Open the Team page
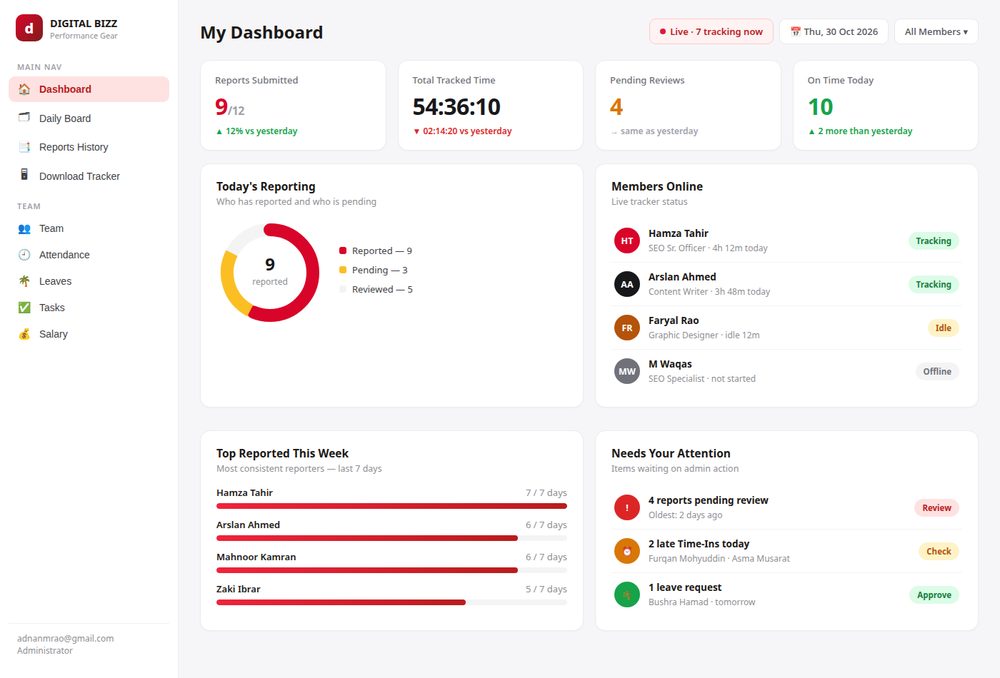The height and width of the screenshot is (678, 1000). coord(89,228)
